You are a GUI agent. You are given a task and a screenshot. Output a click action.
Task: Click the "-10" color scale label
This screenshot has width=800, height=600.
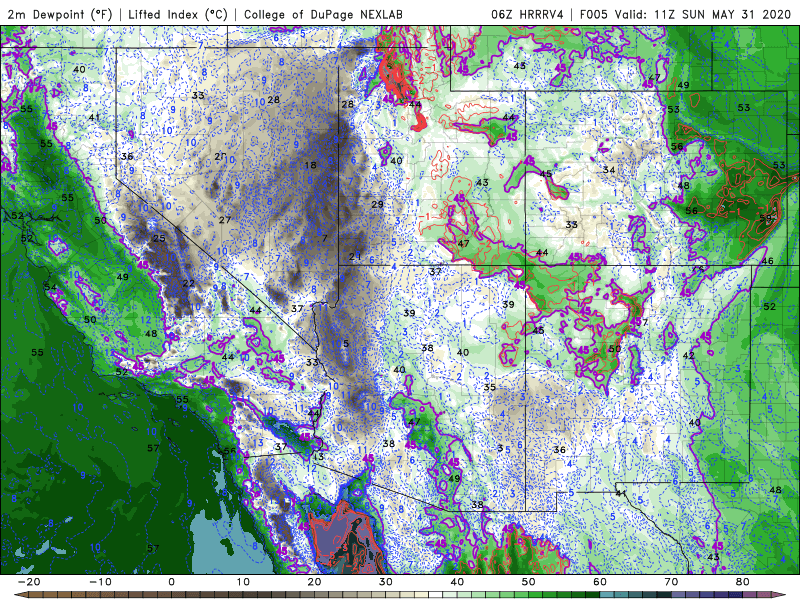pyautogui.click(x=100, y=582)
